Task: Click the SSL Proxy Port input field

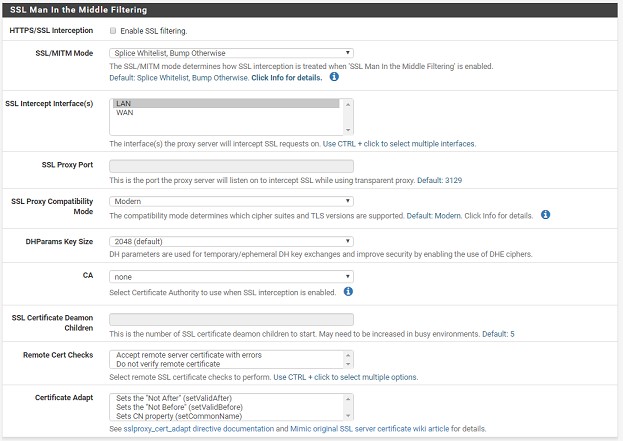Action: click(231, 166)
